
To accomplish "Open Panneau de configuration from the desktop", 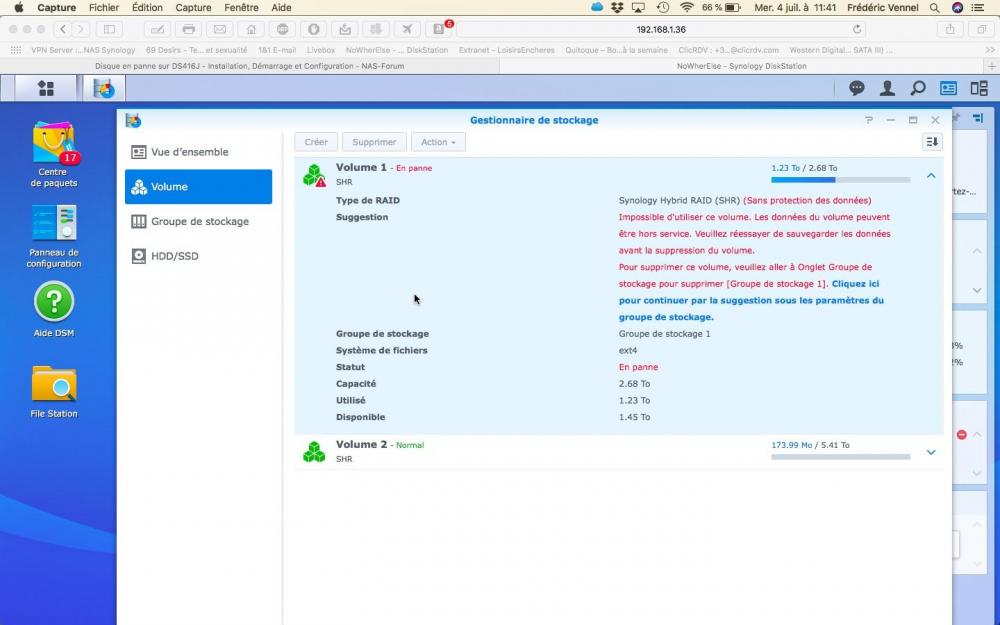I will pos(53,225).
